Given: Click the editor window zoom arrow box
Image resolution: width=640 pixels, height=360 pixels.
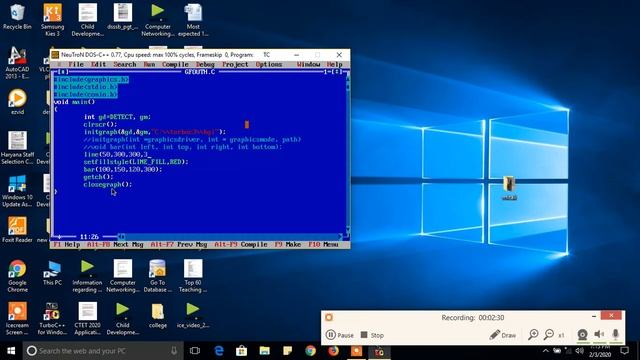Looking at the screenshot, I should [x=338, y=72].
